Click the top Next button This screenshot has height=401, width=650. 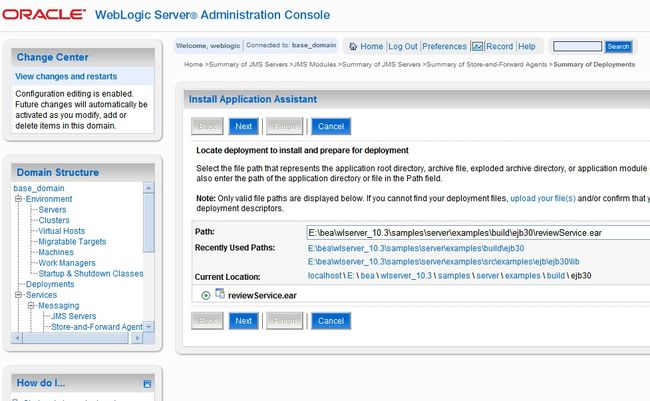coord(244,126)
